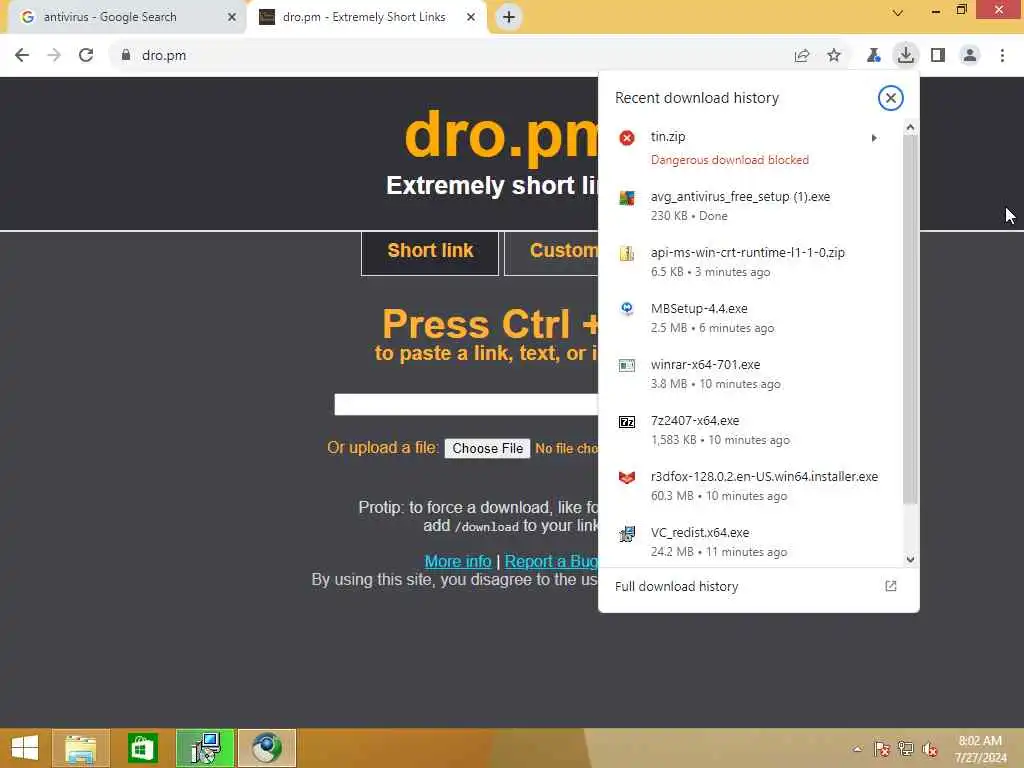Click the site lock icon in address bar
The image size is (1024, 768).
tap(126, 56)
